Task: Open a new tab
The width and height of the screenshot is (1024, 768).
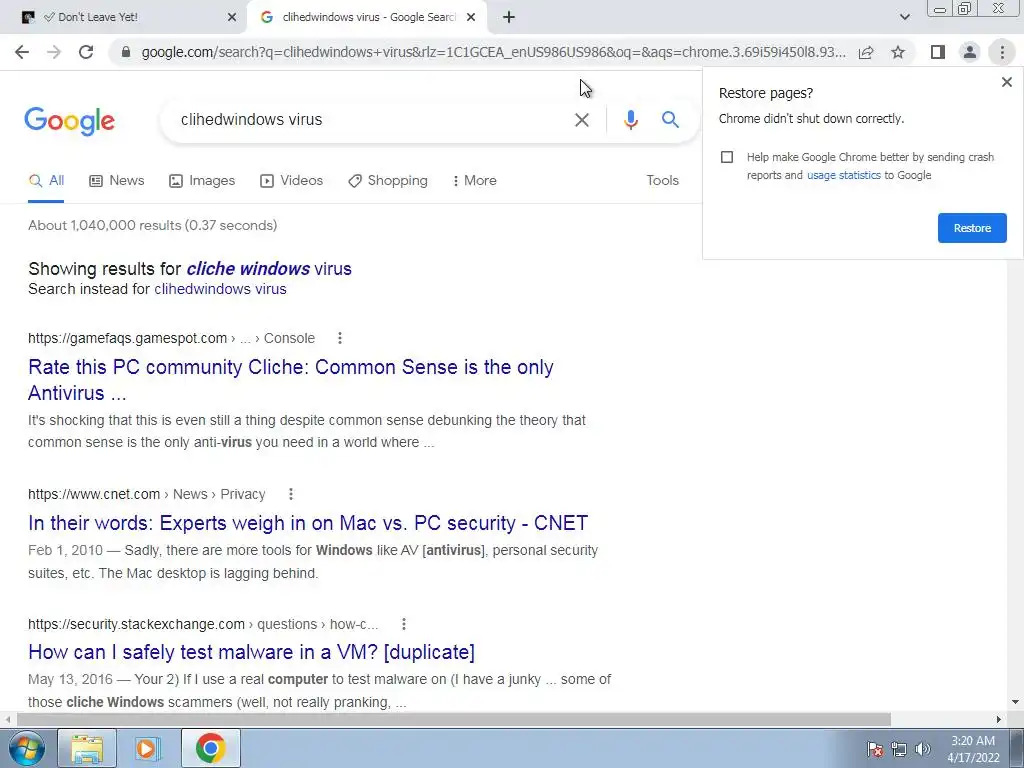Action: tap(509, 18)
